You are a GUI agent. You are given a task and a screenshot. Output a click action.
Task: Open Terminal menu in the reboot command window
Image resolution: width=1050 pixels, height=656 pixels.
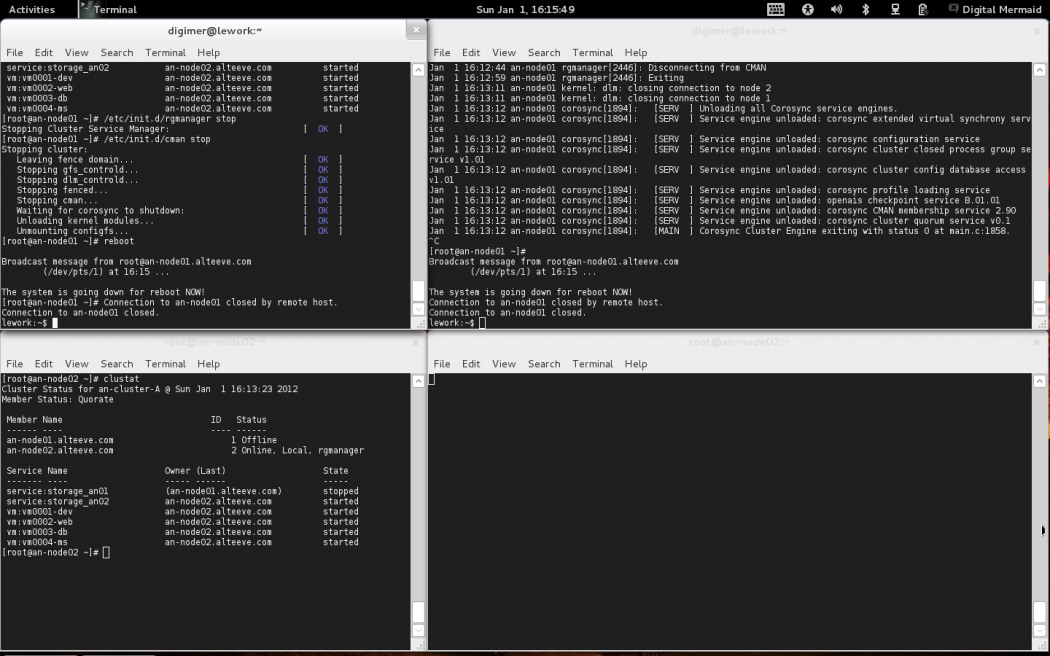click(165, 52)
